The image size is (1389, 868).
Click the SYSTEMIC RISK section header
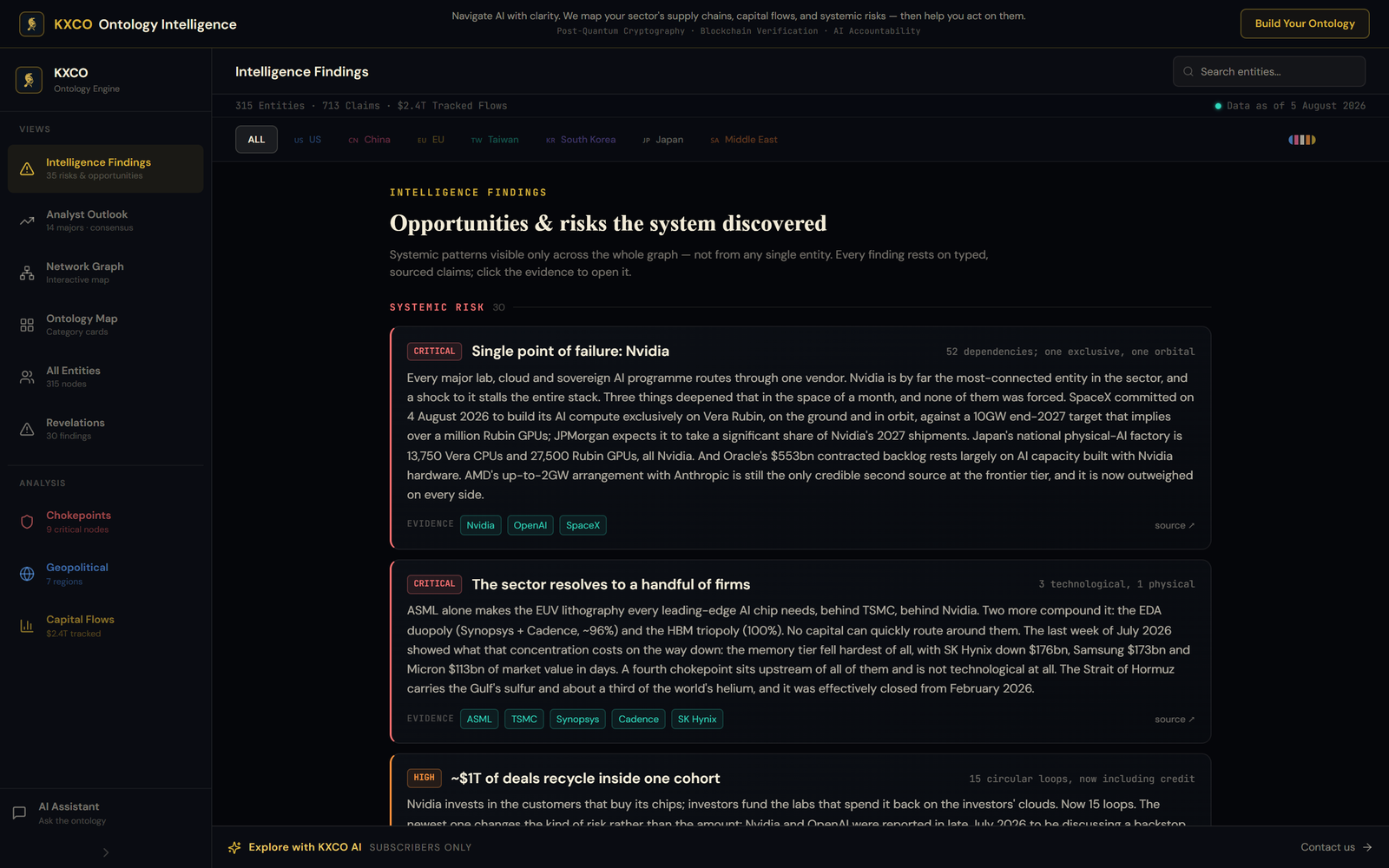[437, 307]
